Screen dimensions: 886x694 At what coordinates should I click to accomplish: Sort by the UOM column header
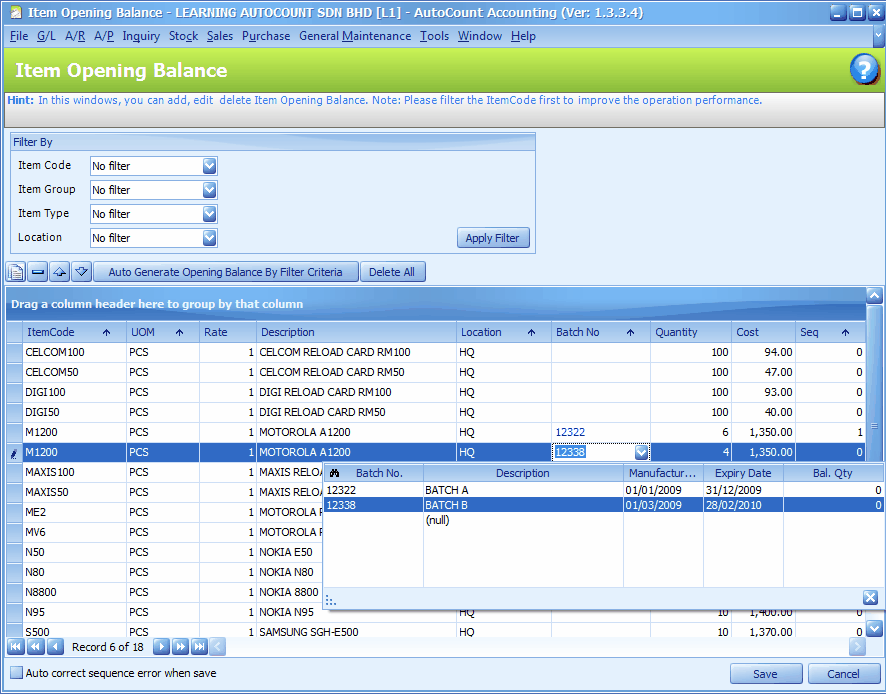click(163, 332)
